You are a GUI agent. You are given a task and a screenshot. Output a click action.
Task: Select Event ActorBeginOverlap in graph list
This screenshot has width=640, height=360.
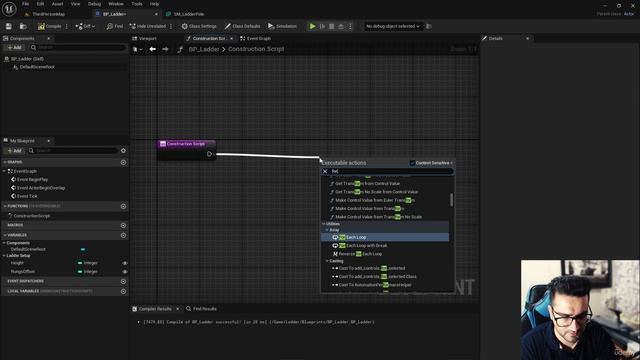click(x=41, y=188)
